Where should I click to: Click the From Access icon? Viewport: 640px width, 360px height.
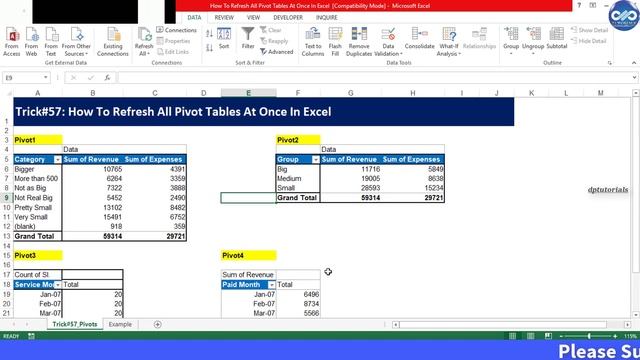pyautogui.click(x=12, y=42)
